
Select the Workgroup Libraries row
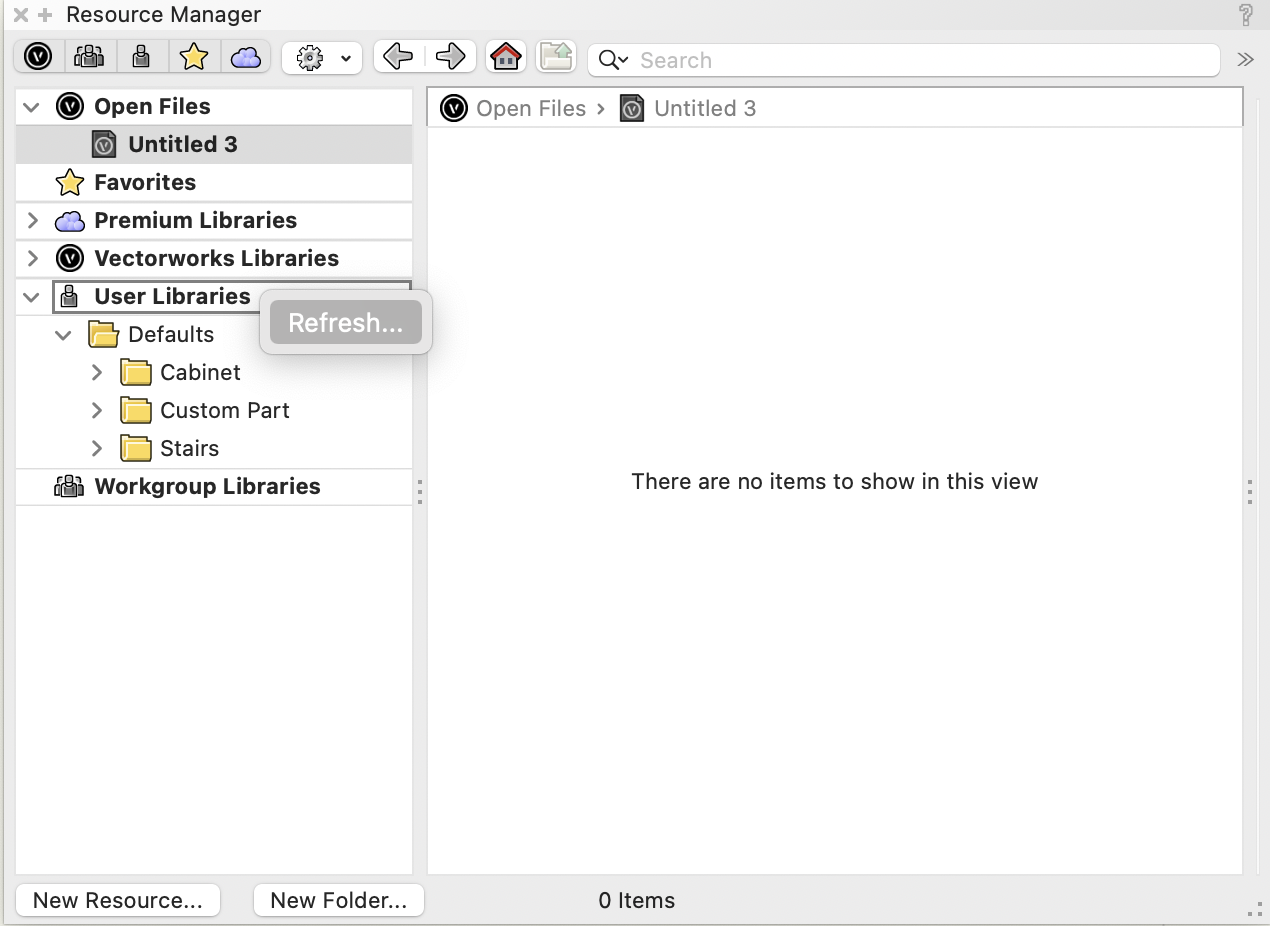point(214,486)
